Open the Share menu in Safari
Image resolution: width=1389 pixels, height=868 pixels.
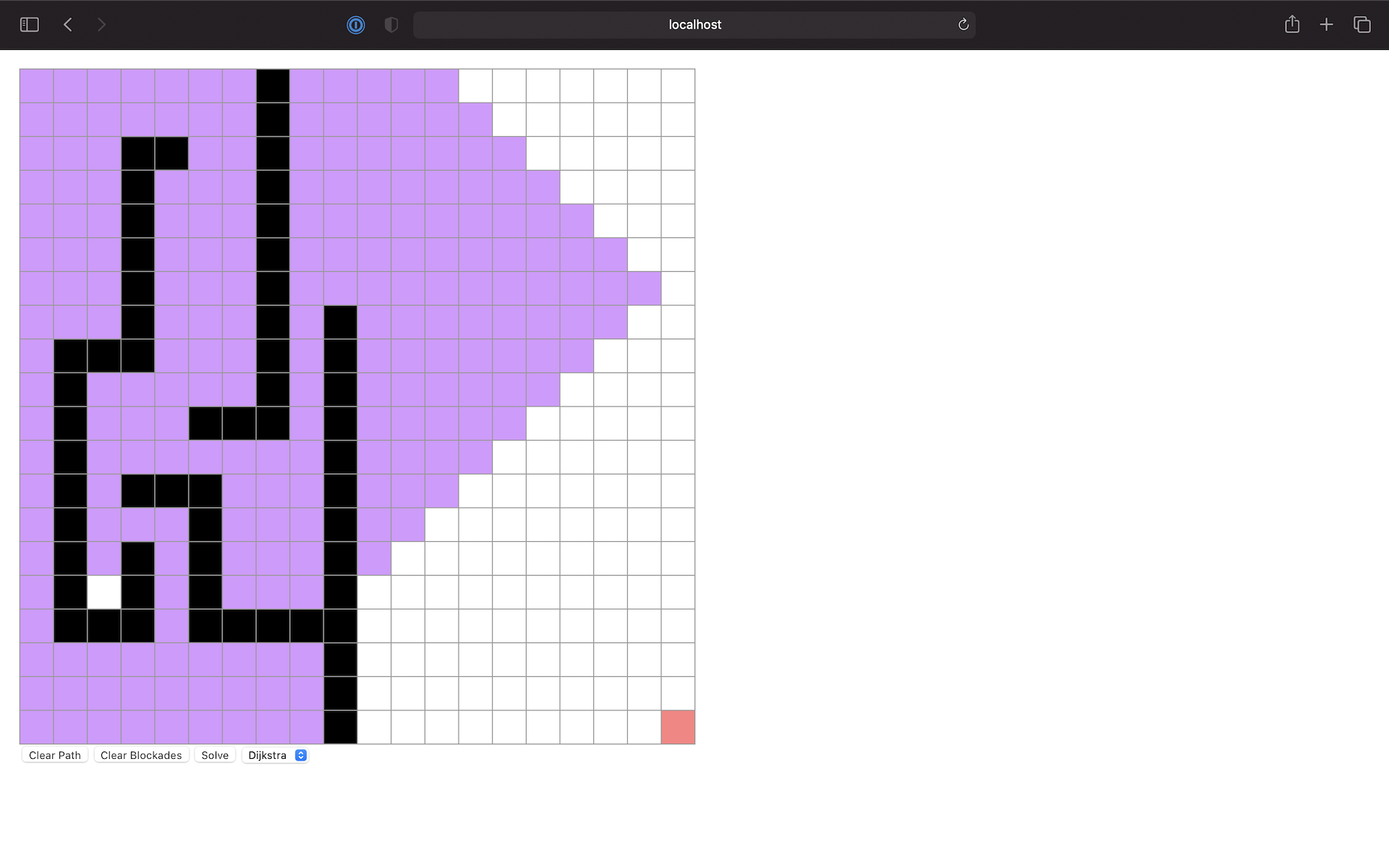1292,24
